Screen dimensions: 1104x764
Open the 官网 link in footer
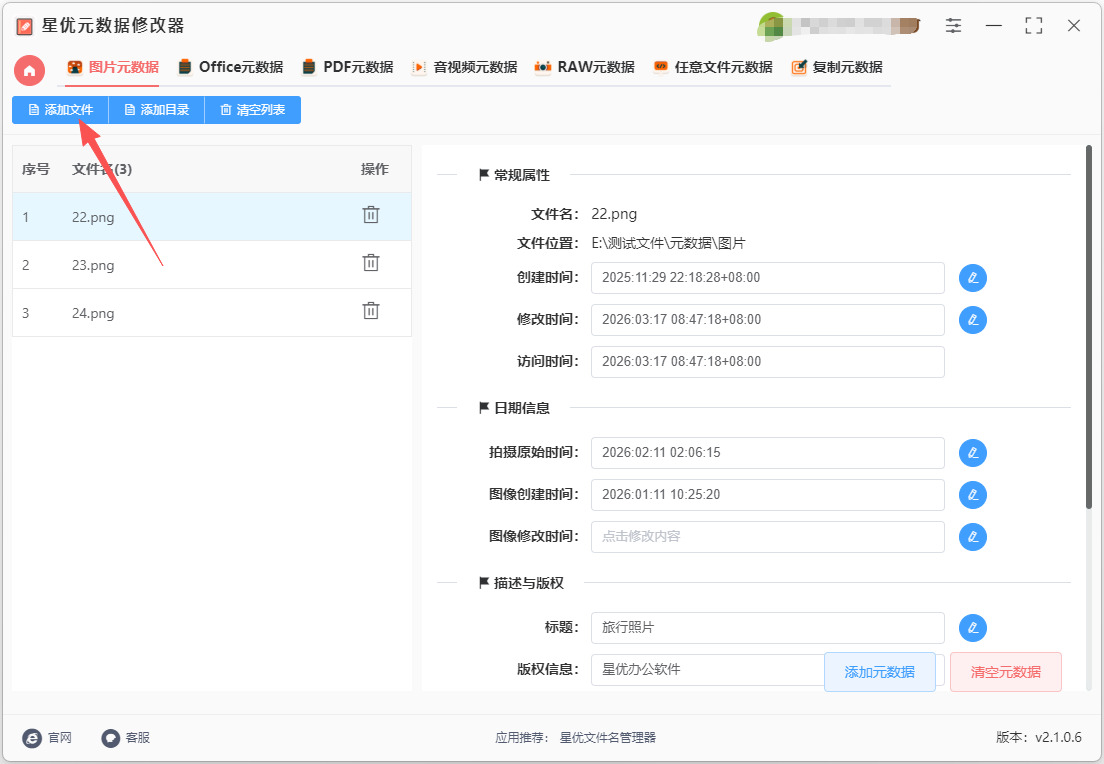click(48, 738)
